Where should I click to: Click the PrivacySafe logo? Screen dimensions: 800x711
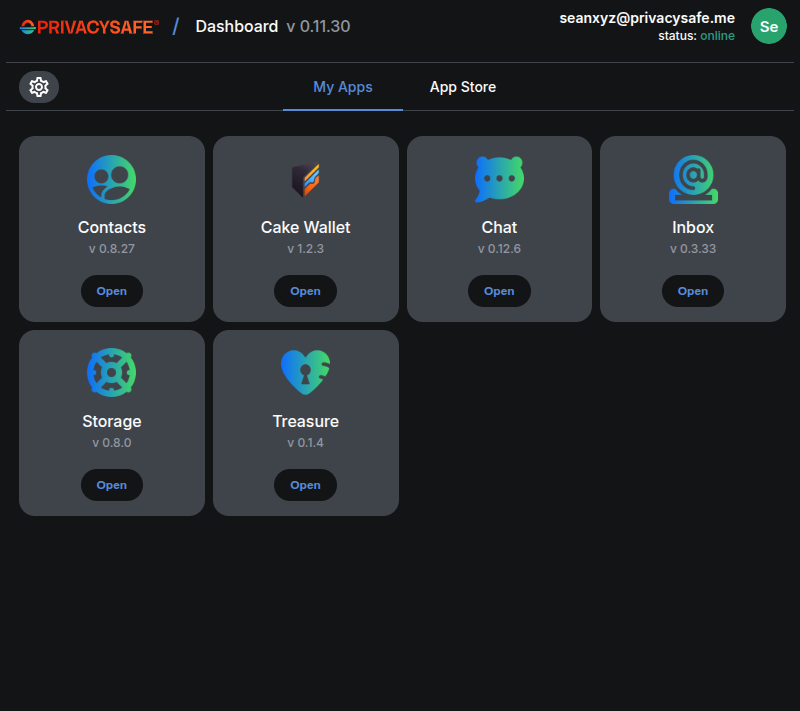[x=90, y=27]
